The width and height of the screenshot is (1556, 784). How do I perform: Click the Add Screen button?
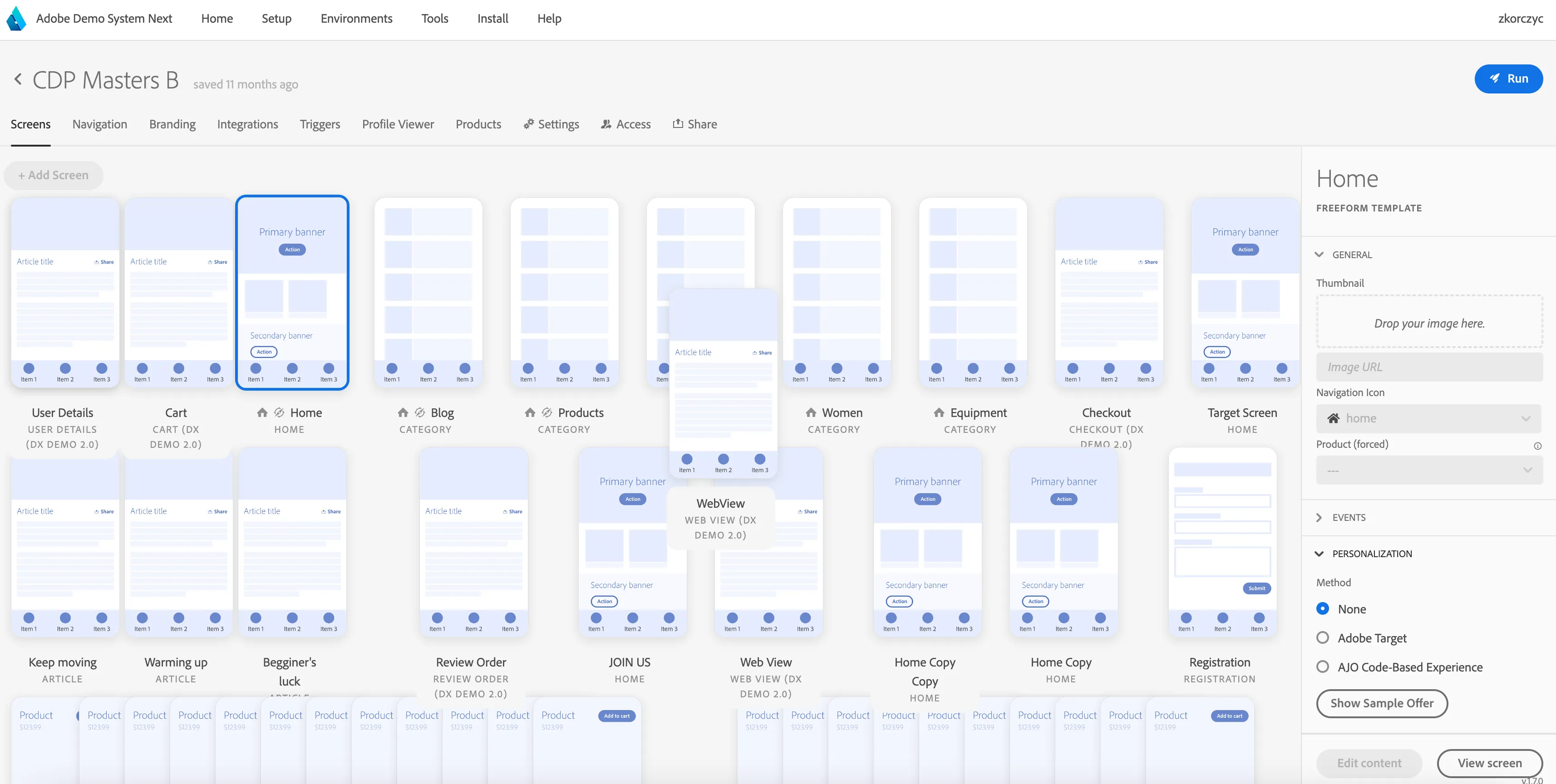53,175
